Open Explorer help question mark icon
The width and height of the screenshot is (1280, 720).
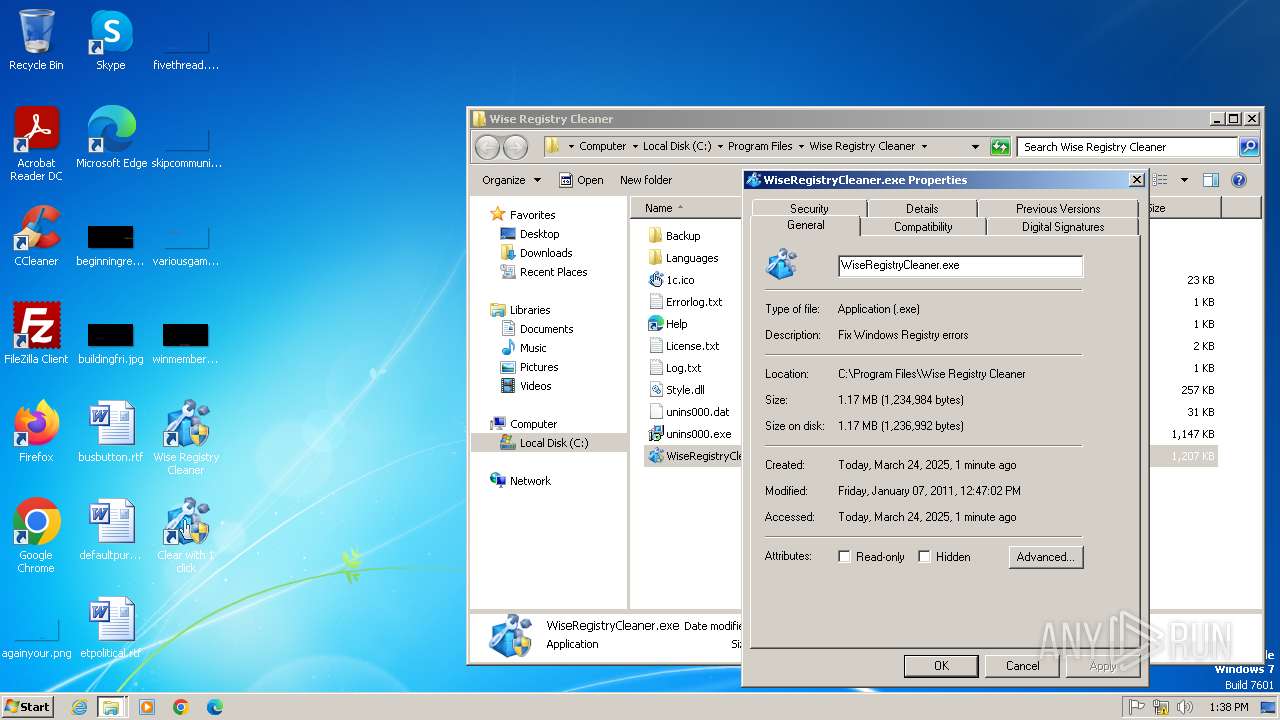[1239, 180]
